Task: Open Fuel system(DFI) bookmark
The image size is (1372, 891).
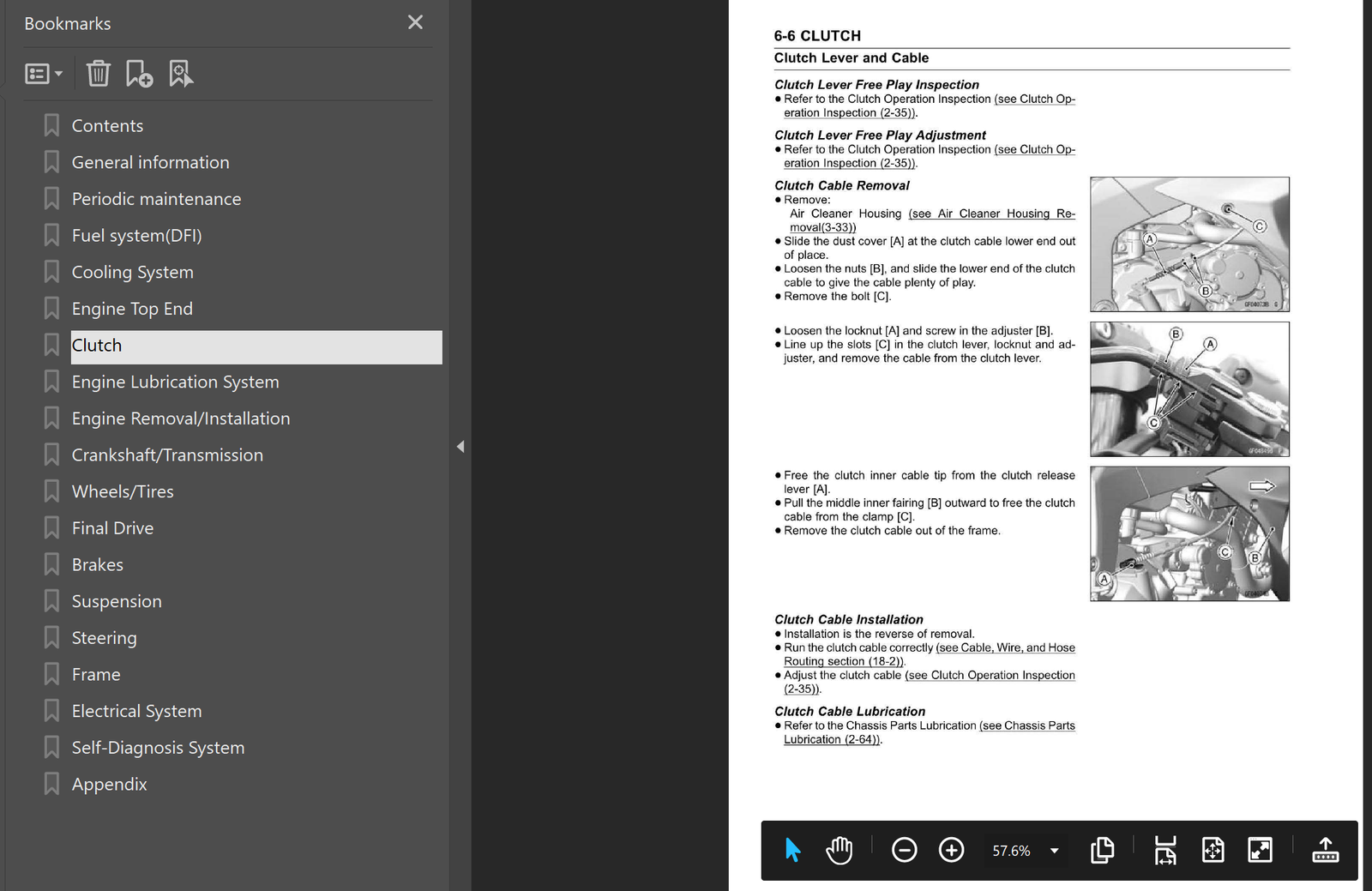Action: (x=136, y=236)
